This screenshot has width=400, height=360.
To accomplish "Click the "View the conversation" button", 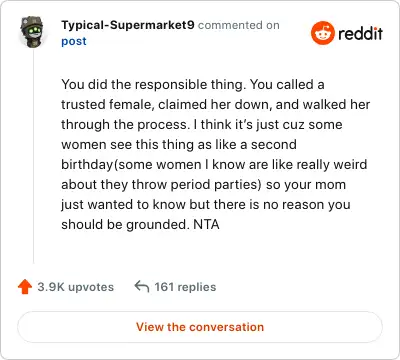I will 200,327.
